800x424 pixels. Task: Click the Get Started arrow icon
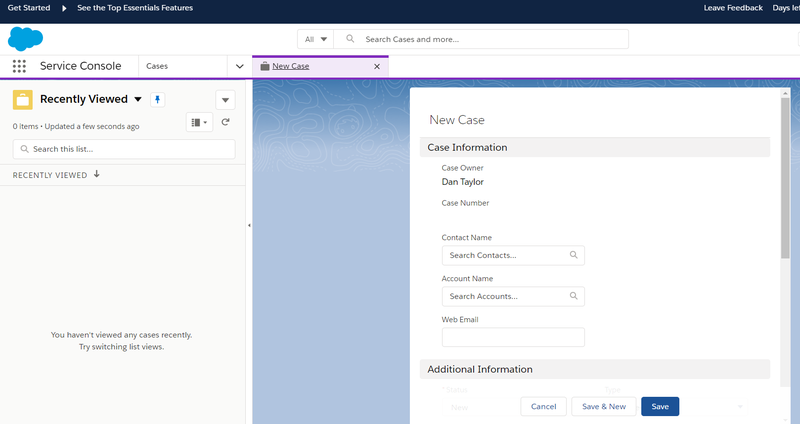tap(64, 8)
